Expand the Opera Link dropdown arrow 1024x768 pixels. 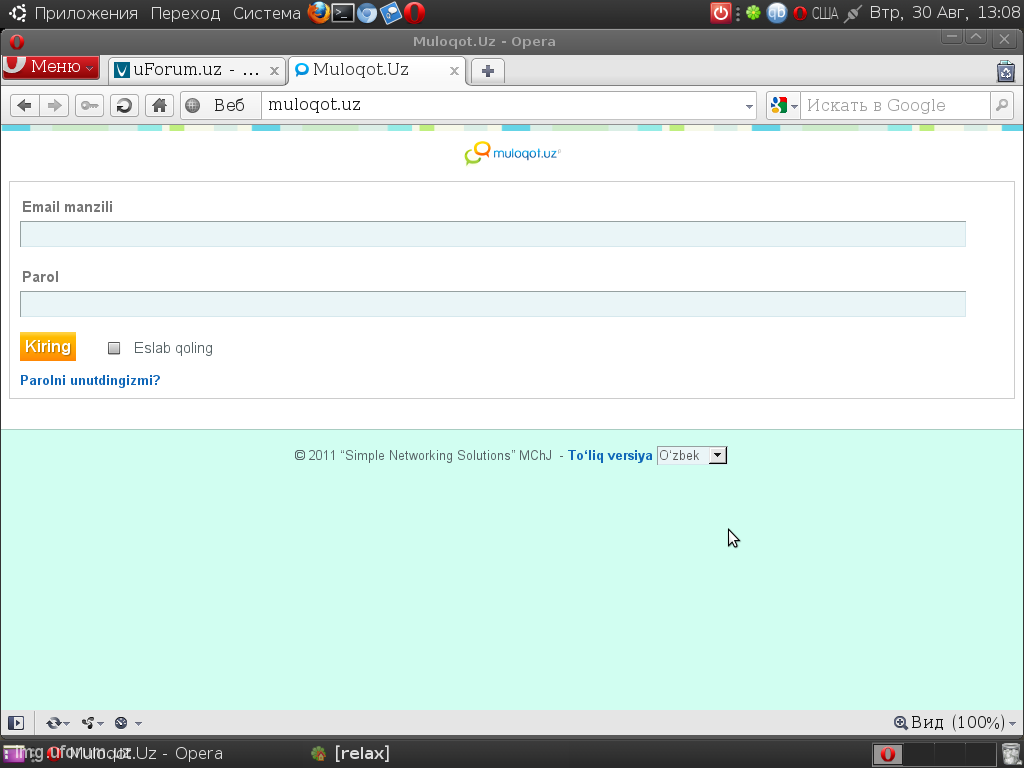click(67, 724)
